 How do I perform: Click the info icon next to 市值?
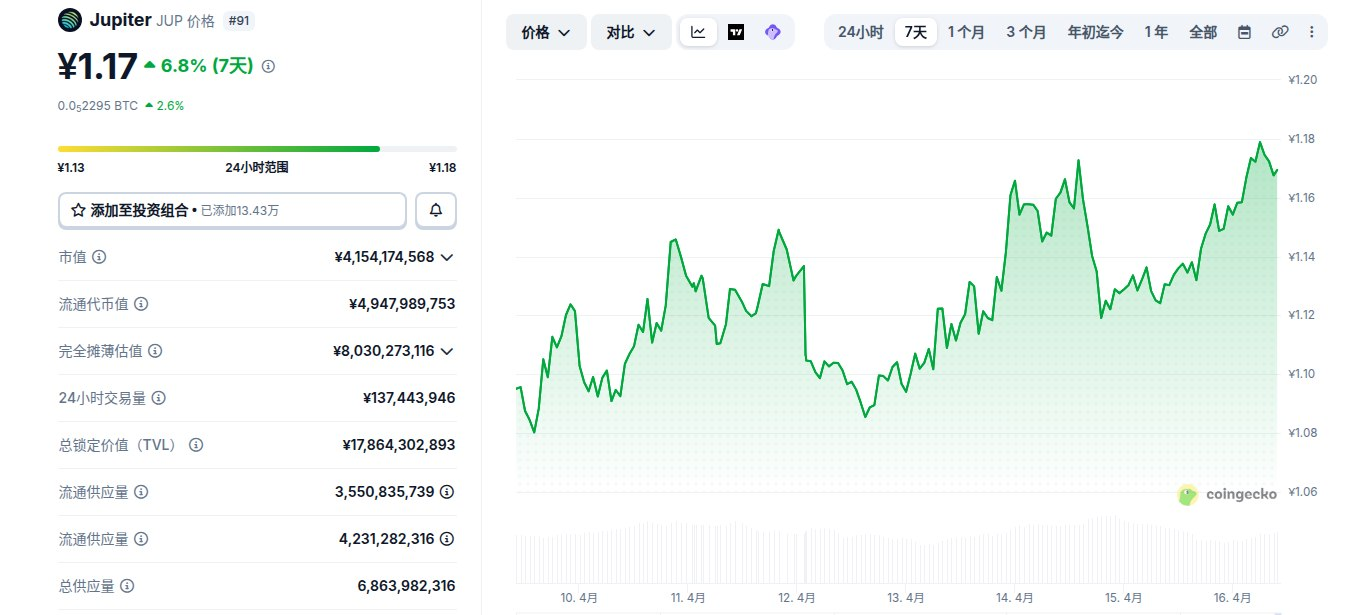[x=99, y=257]
